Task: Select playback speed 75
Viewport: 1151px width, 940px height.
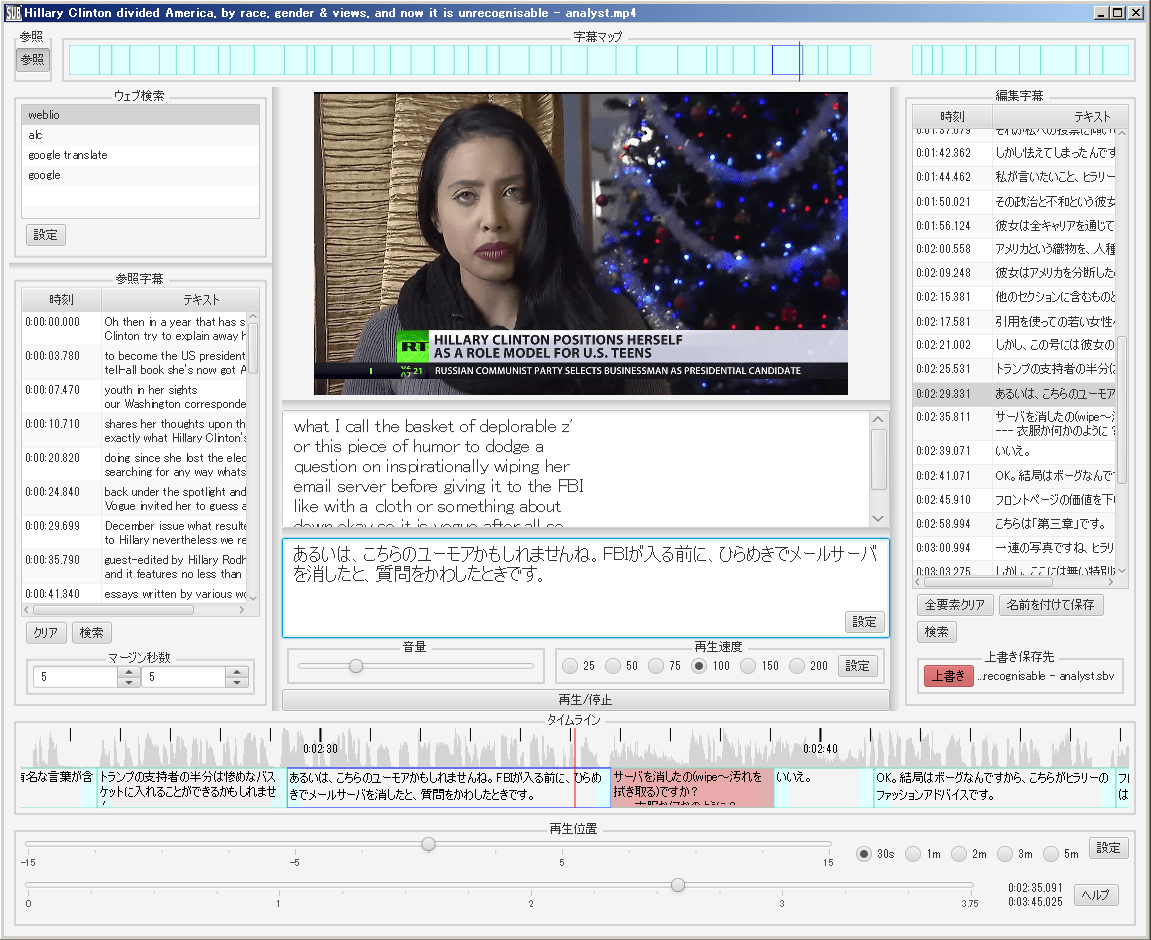Action: 656,666
